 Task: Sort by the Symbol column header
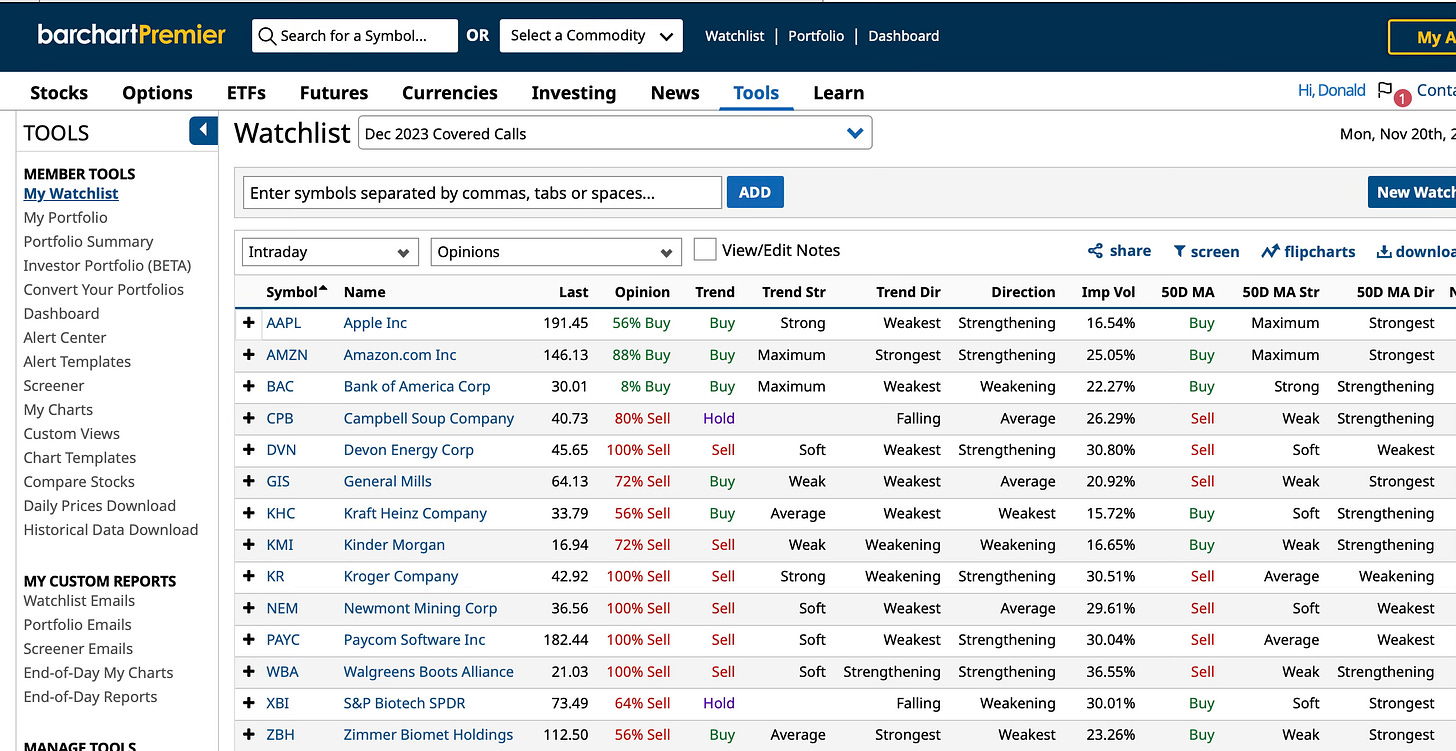point(296,292)
